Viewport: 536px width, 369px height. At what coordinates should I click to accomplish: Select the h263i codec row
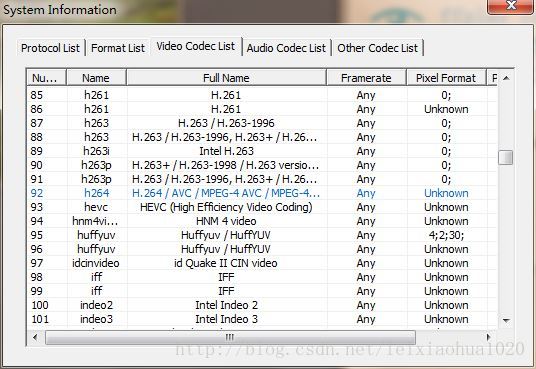(x=262, y=151)
